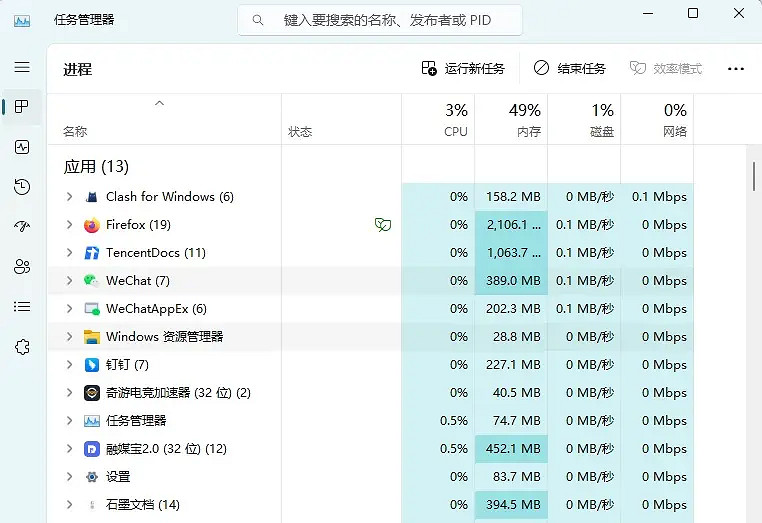Open the App history page icon
The height and width of the screenshot is (523, 762).
coord(22,187)
